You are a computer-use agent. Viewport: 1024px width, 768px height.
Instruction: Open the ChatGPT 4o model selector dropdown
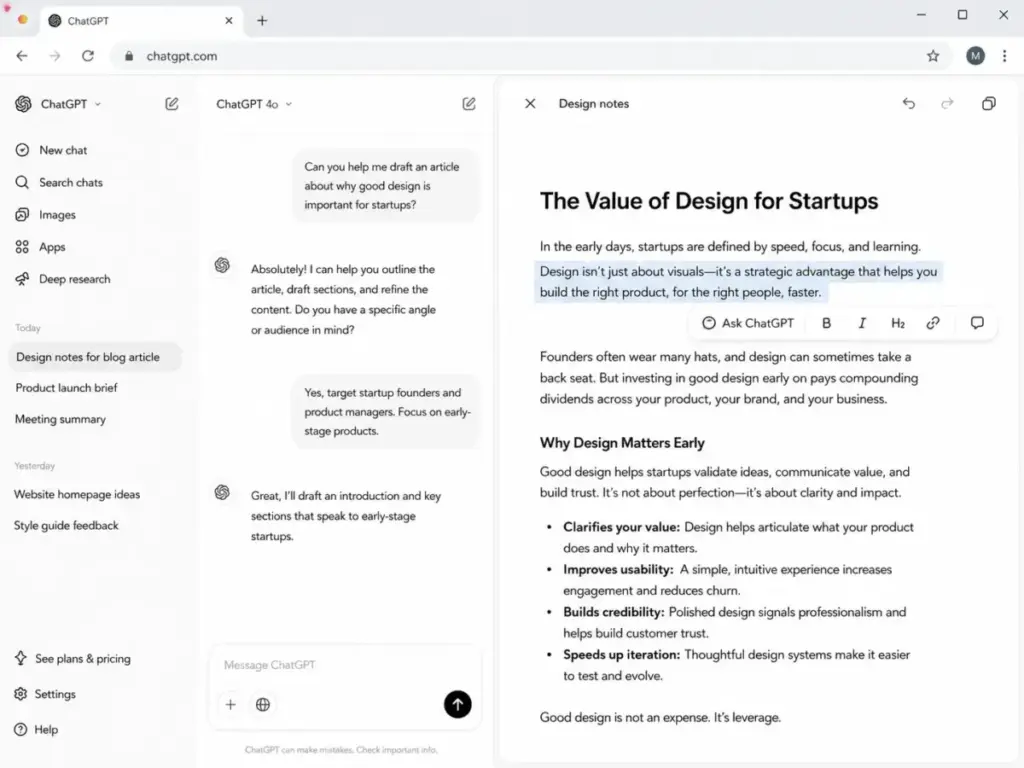pyautogui.click(x=254, y=104)
